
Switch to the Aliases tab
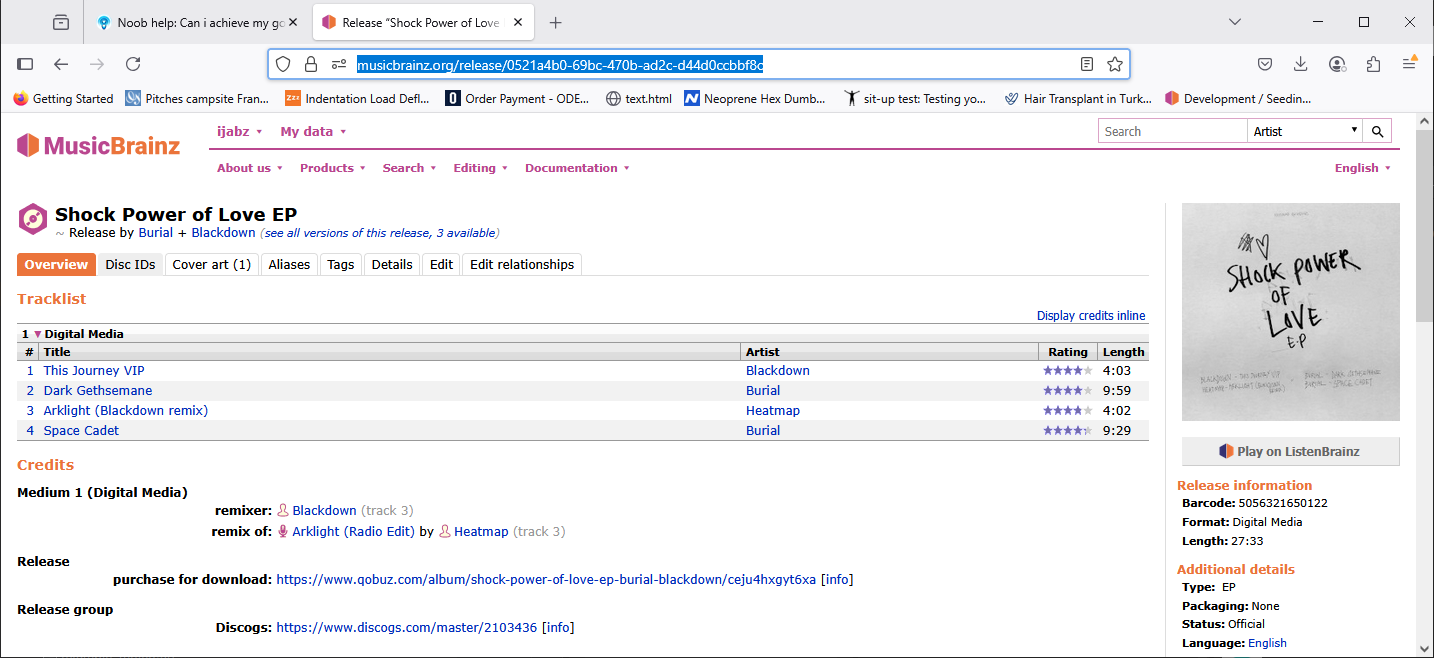pos(289,264)
